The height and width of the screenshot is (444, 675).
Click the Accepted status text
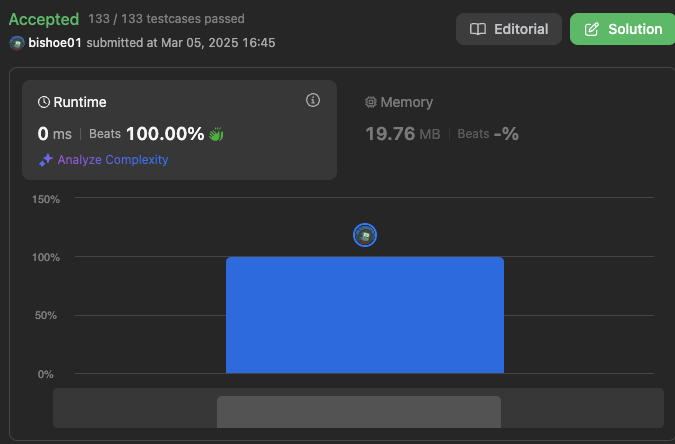[44, 19]
